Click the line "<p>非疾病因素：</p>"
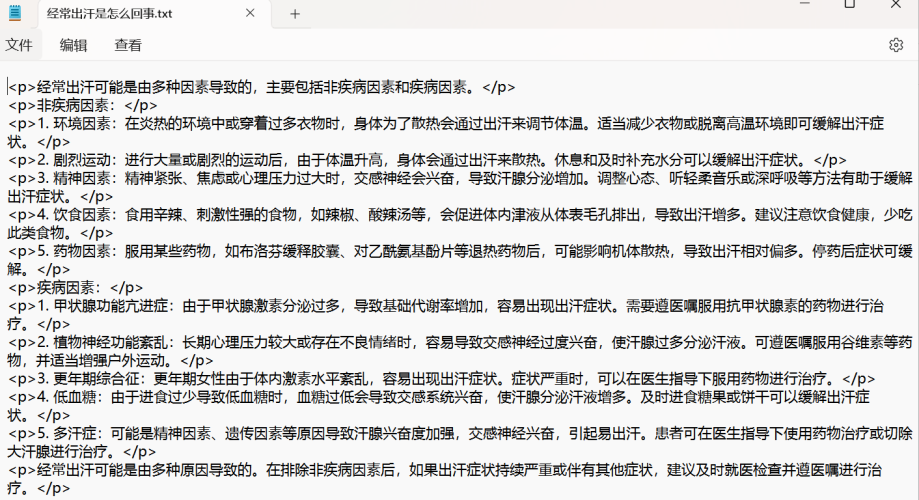 (83, 106)
